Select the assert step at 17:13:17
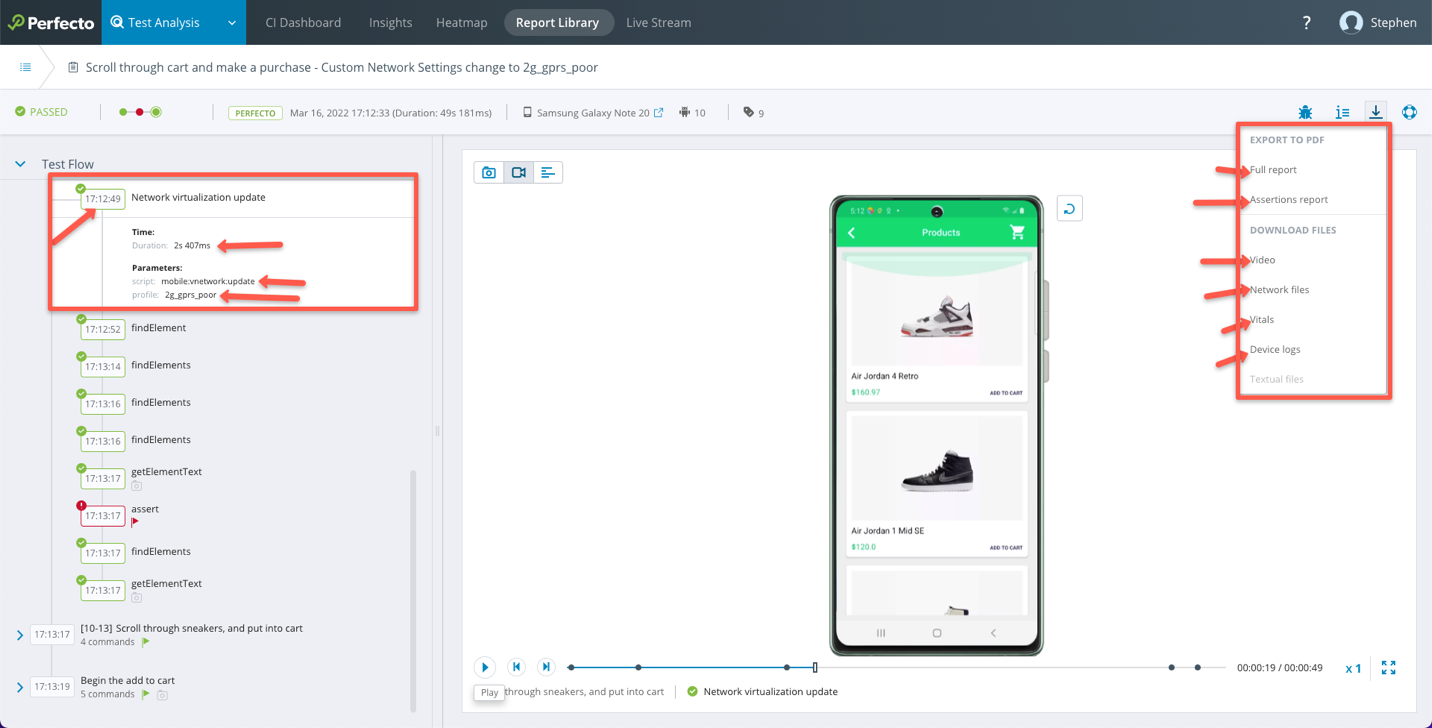1432x728 pixels. point(145,509)
